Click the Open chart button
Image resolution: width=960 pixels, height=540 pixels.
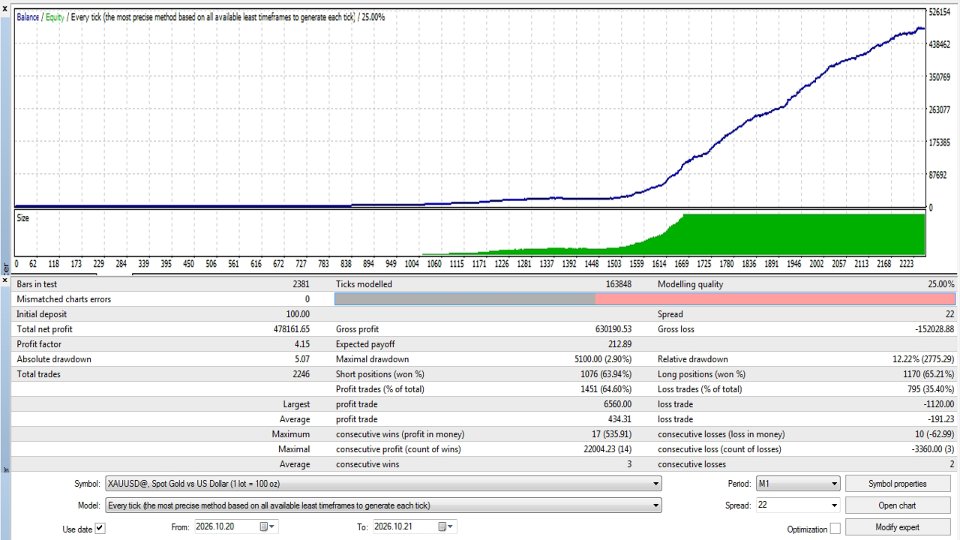(897, 506)
